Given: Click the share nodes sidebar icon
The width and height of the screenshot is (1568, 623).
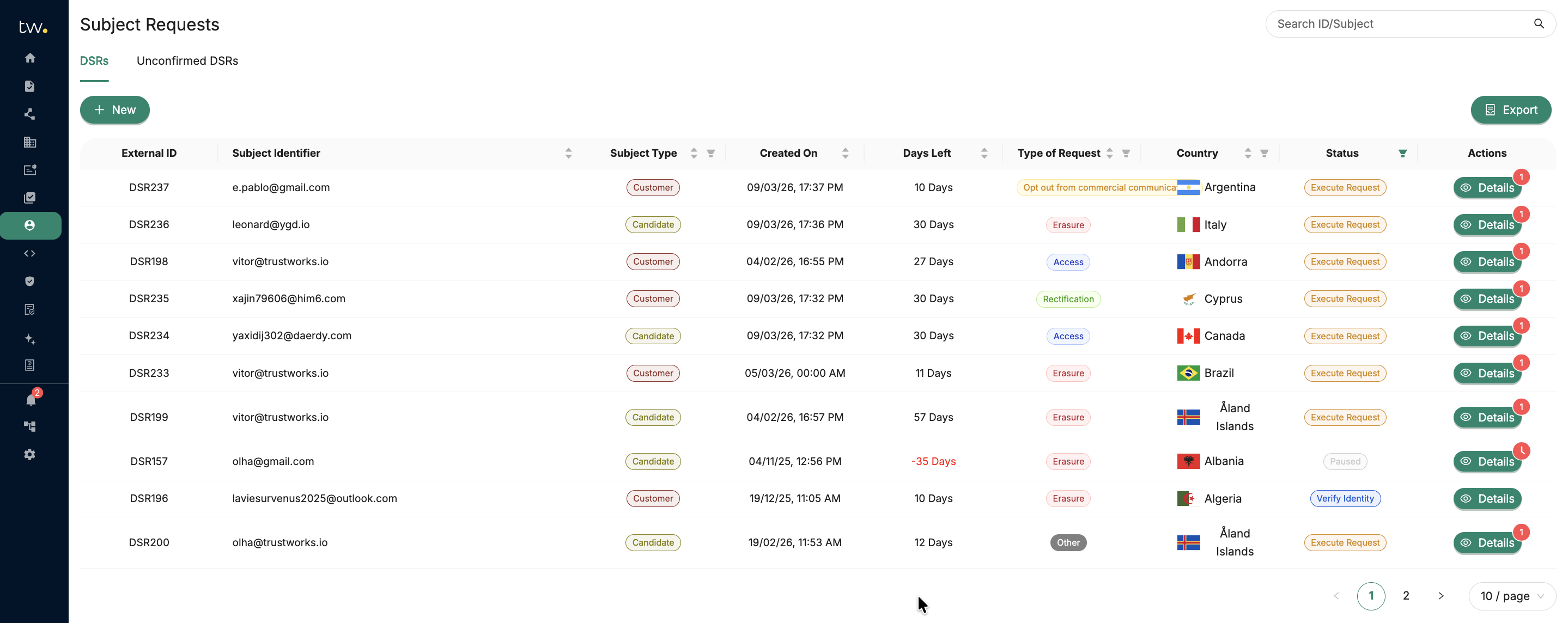Looking at the screenshot, I should (x=30, y=114).
